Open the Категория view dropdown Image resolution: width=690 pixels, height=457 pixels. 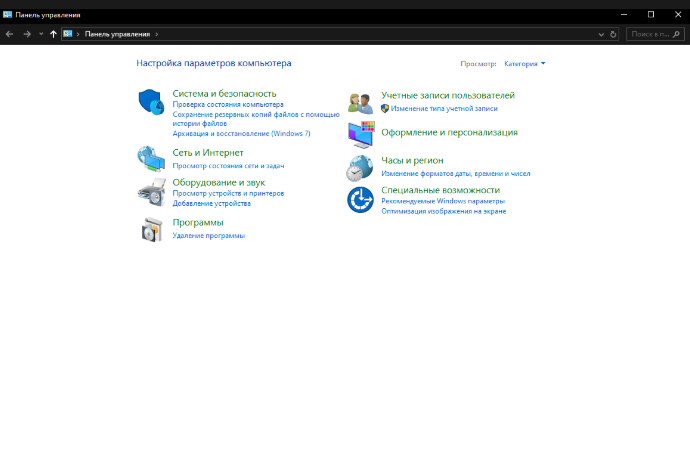pyautogui.click(x=525, y=64)
